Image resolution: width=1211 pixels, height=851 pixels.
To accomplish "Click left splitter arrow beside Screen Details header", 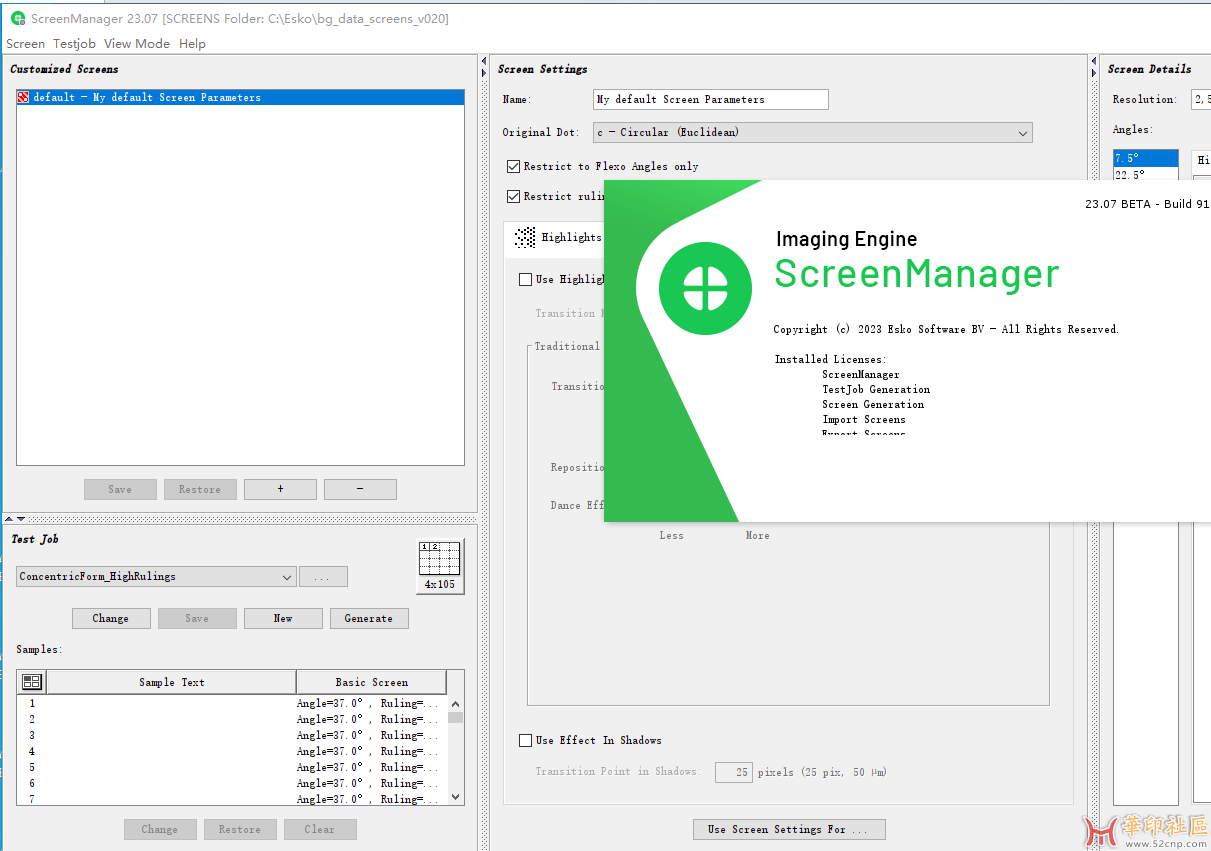I will point(1094,62).
